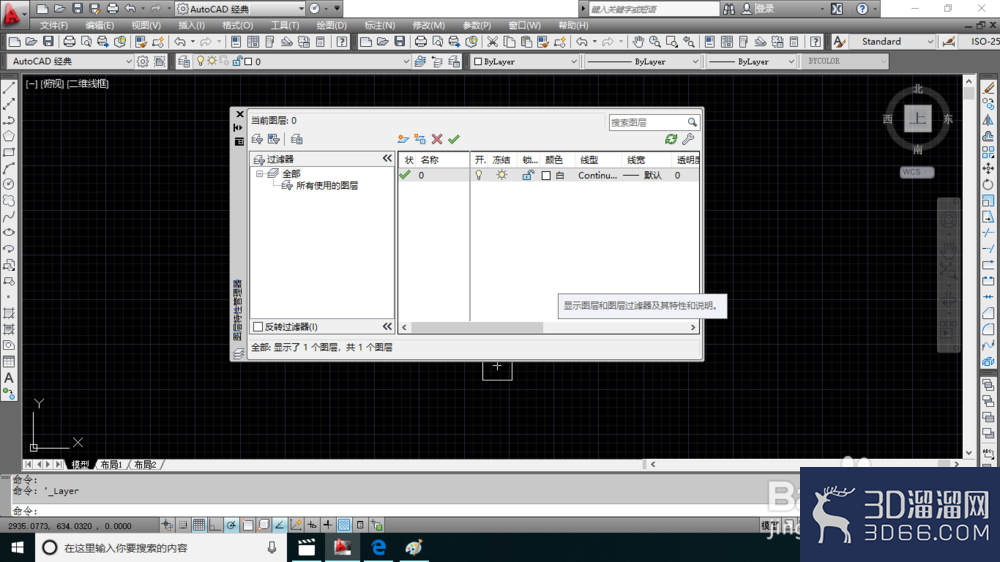Image resolution: width=1000 pixels, height=562 pixels.
Task: Click the Workspace Settings gear icon
Action: click(x=142, y=61)
